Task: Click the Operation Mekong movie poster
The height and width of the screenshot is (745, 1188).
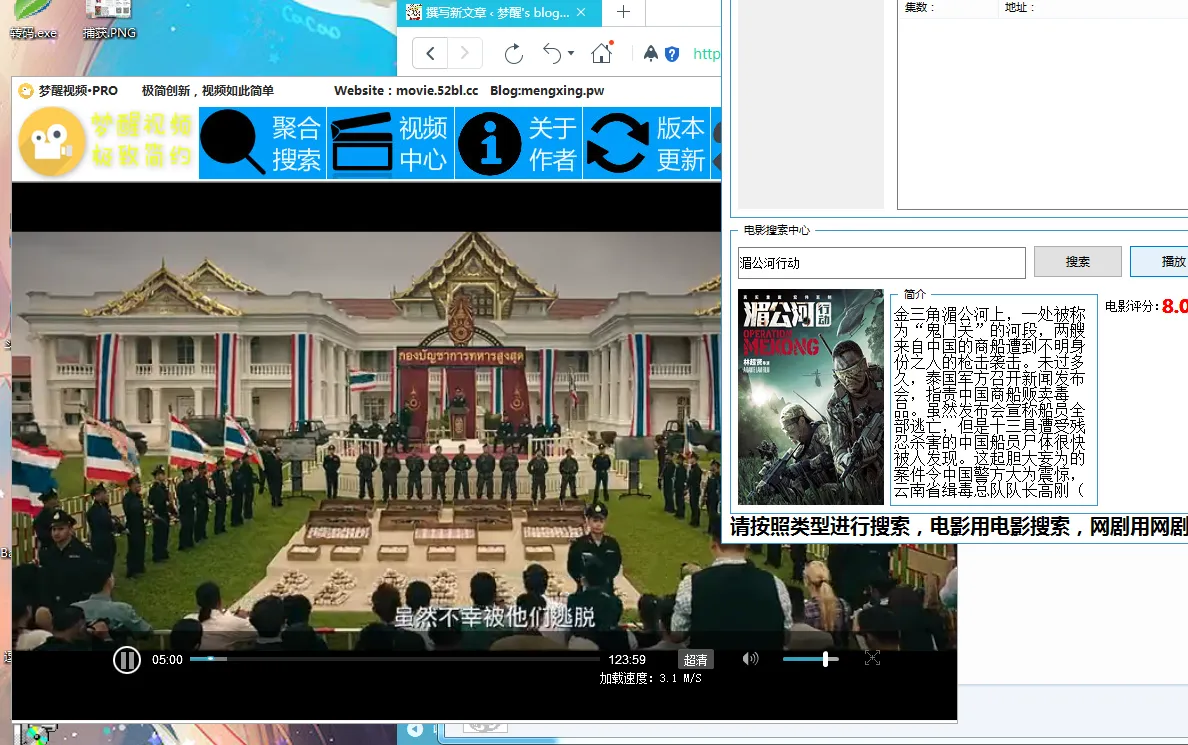Action: coord(811,397)
